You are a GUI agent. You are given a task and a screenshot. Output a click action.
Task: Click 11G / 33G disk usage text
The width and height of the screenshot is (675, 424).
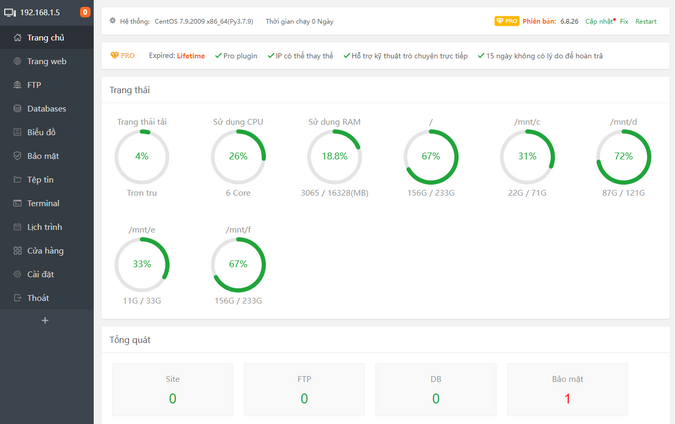coord(142,300)
